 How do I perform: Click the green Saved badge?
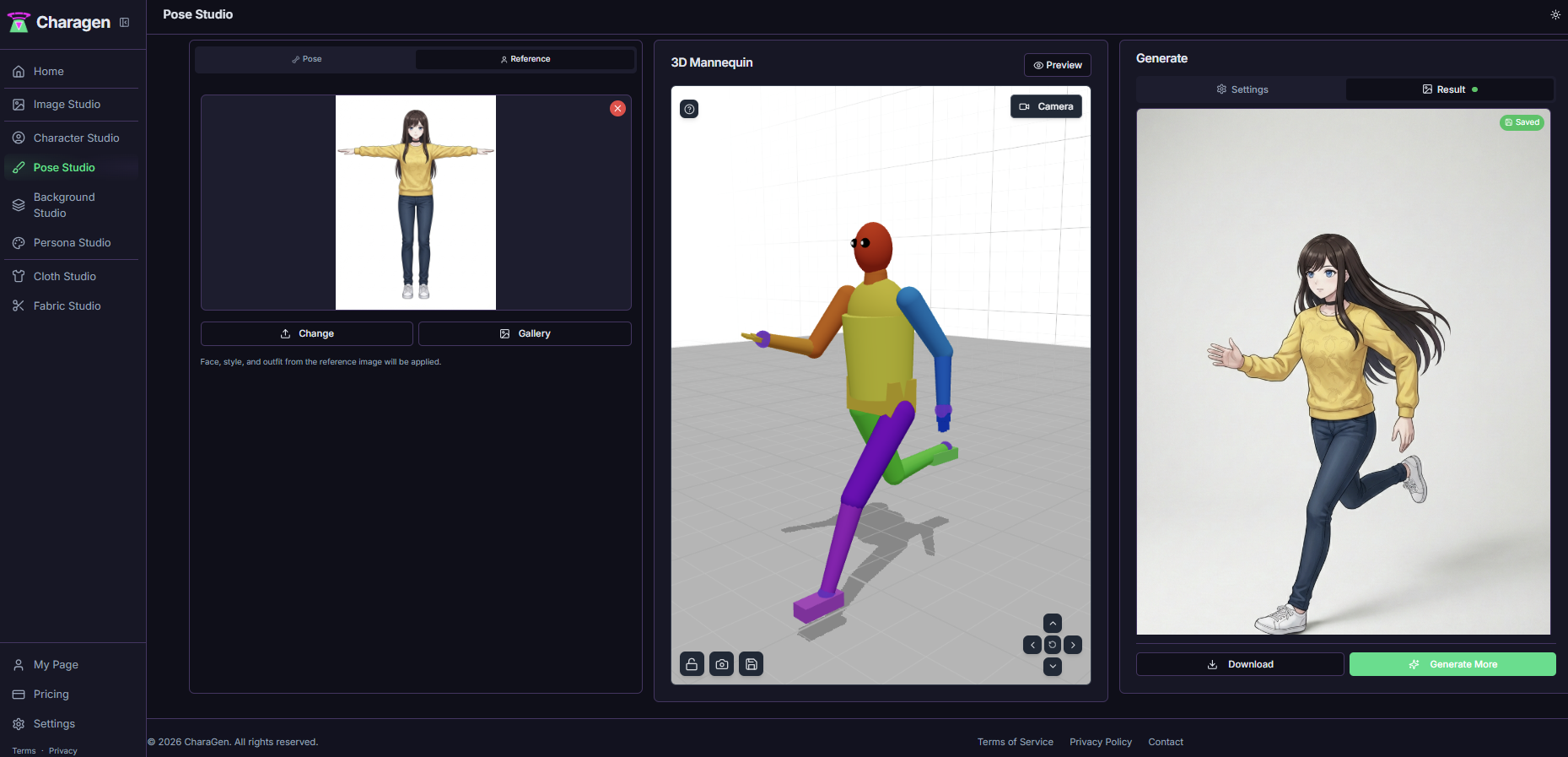point(1522,122)
